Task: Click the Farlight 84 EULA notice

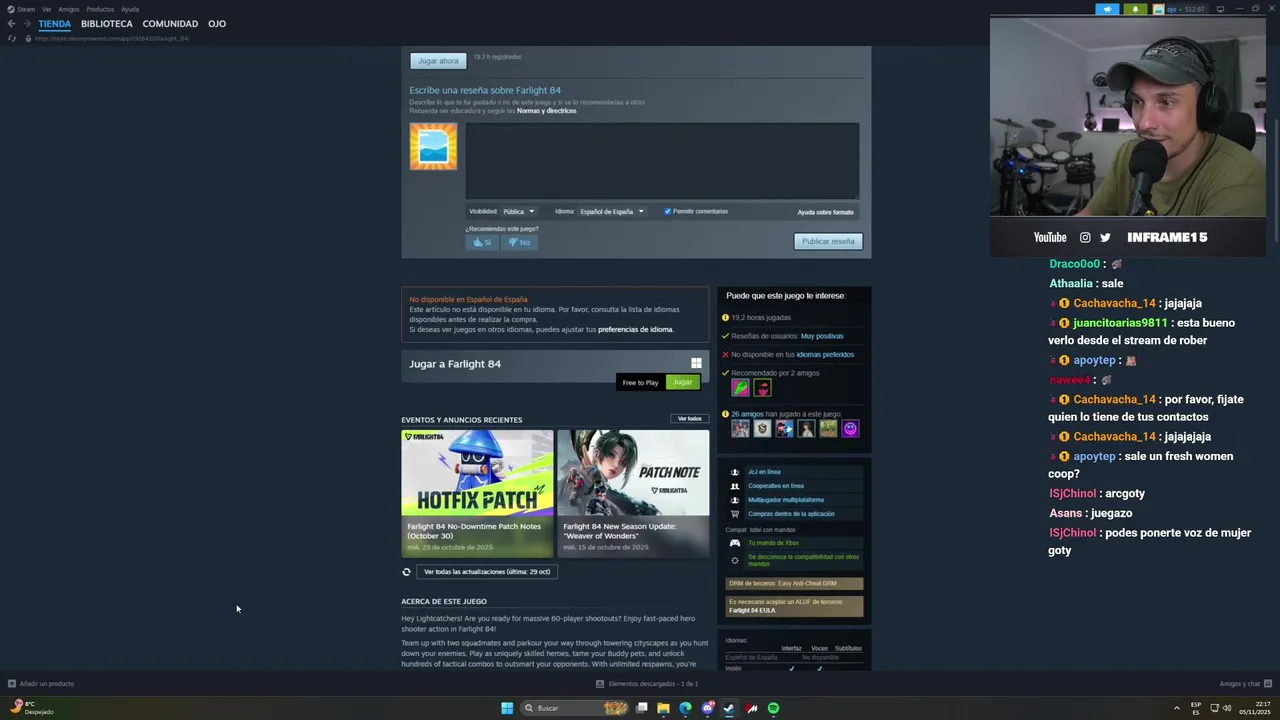Action: (x=794, y=606)
